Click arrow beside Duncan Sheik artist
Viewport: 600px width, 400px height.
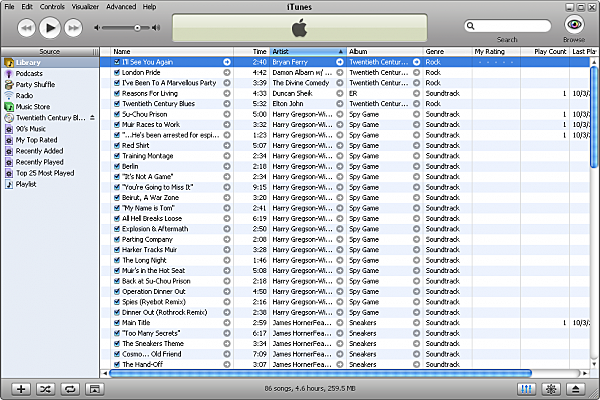click(x=339, y=93)
